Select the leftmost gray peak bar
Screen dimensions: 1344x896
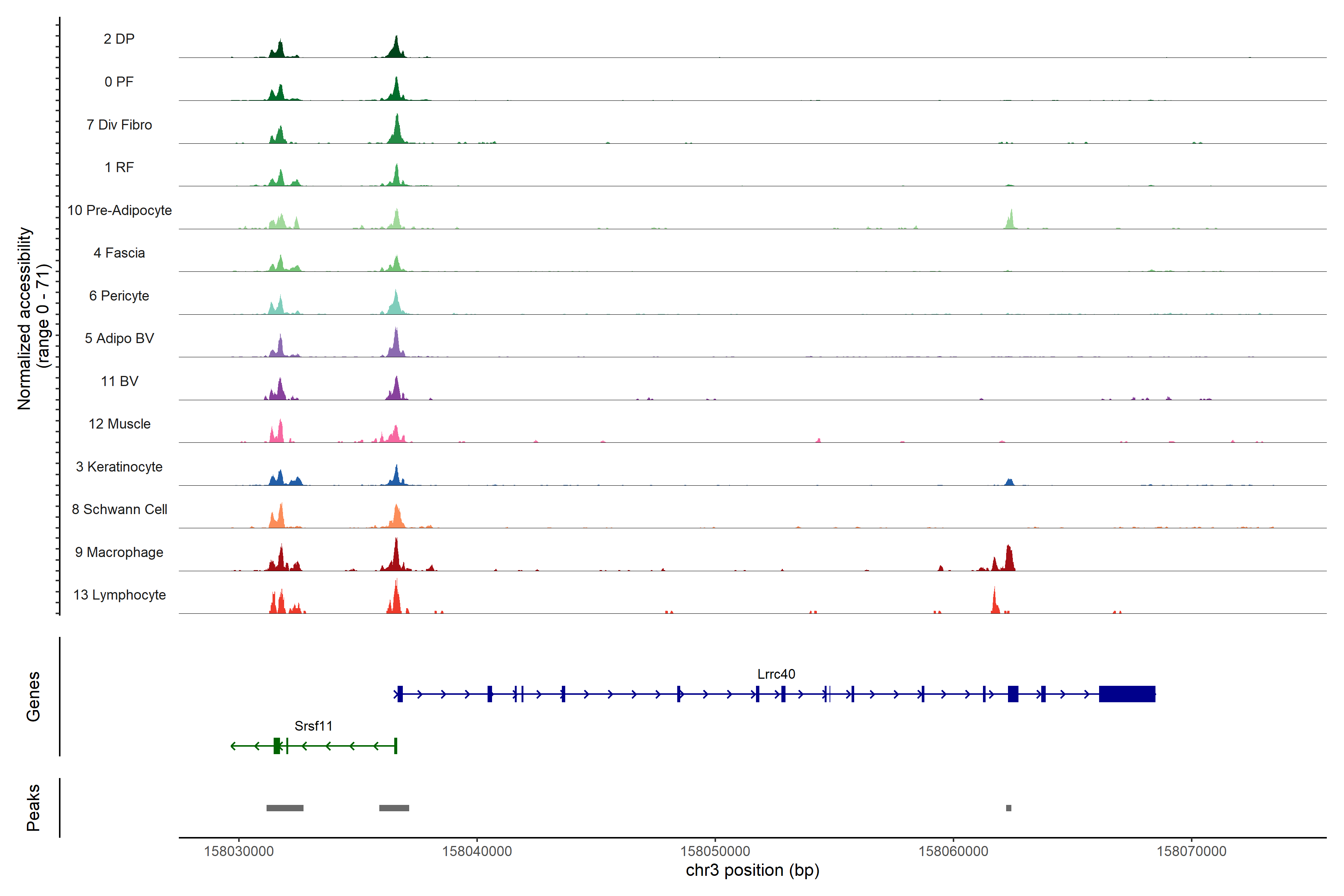click(x=284, y=808)
